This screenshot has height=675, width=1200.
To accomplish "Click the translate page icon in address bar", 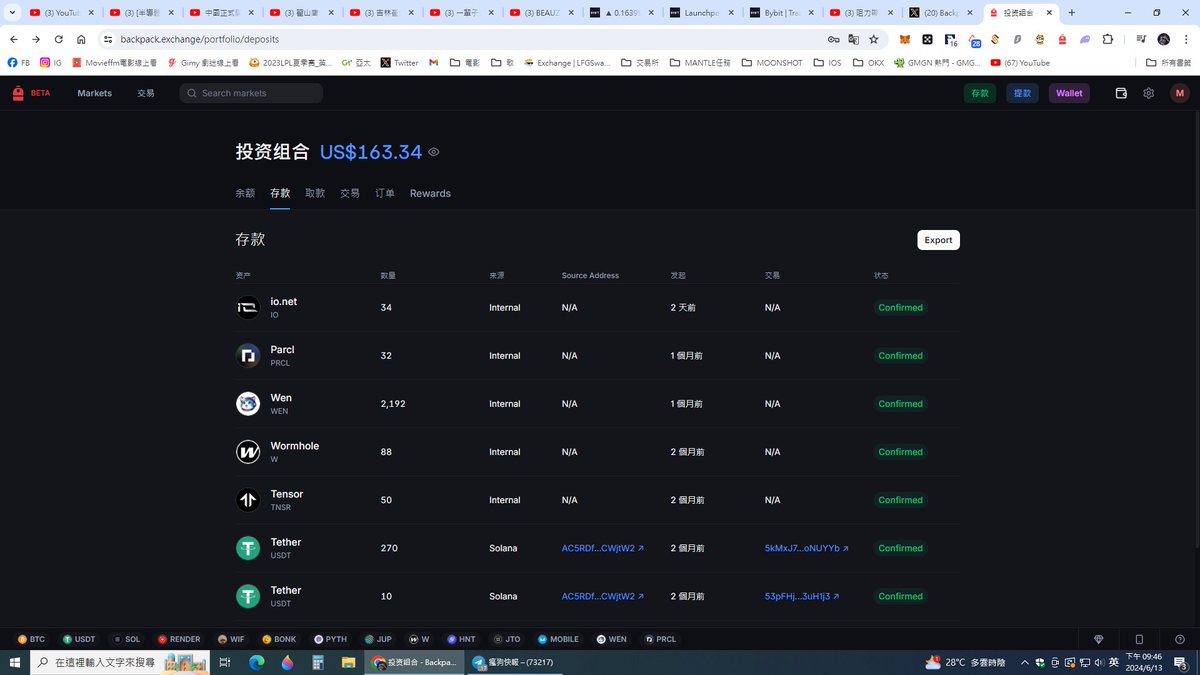I will click(x=853, y=39).
